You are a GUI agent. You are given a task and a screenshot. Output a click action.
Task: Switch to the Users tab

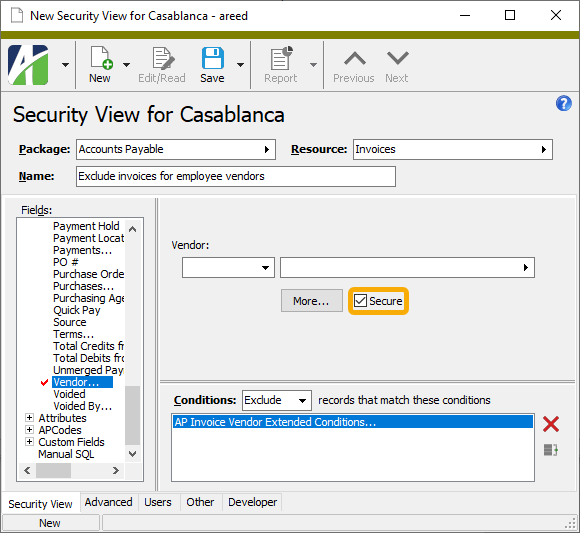click(x=158, y=502)
